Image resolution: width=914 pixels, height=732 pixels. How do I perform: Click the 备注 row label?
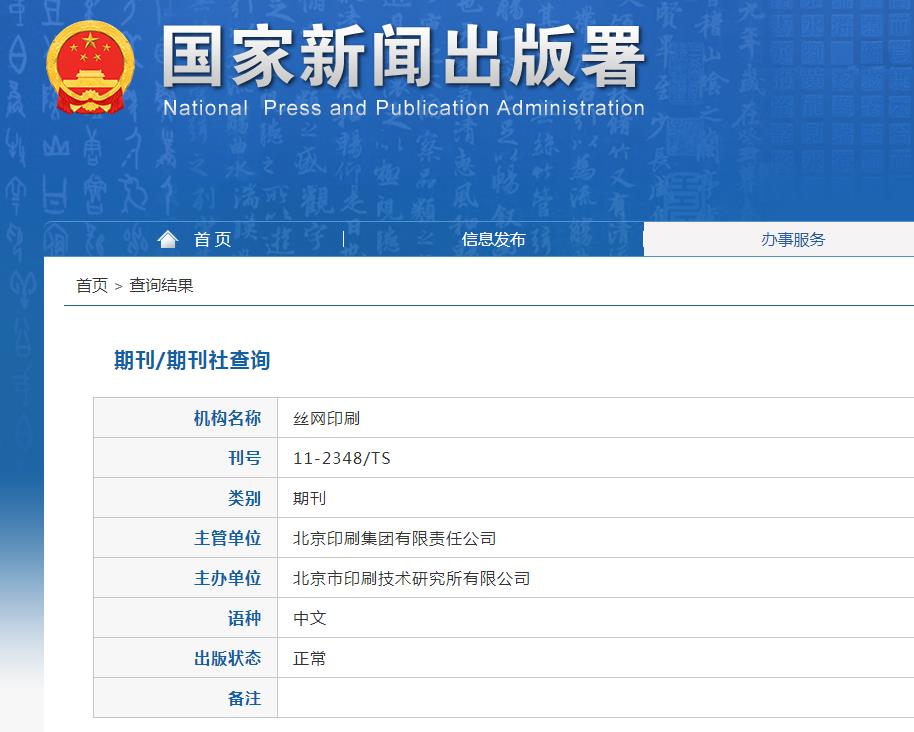click(244, 698)
